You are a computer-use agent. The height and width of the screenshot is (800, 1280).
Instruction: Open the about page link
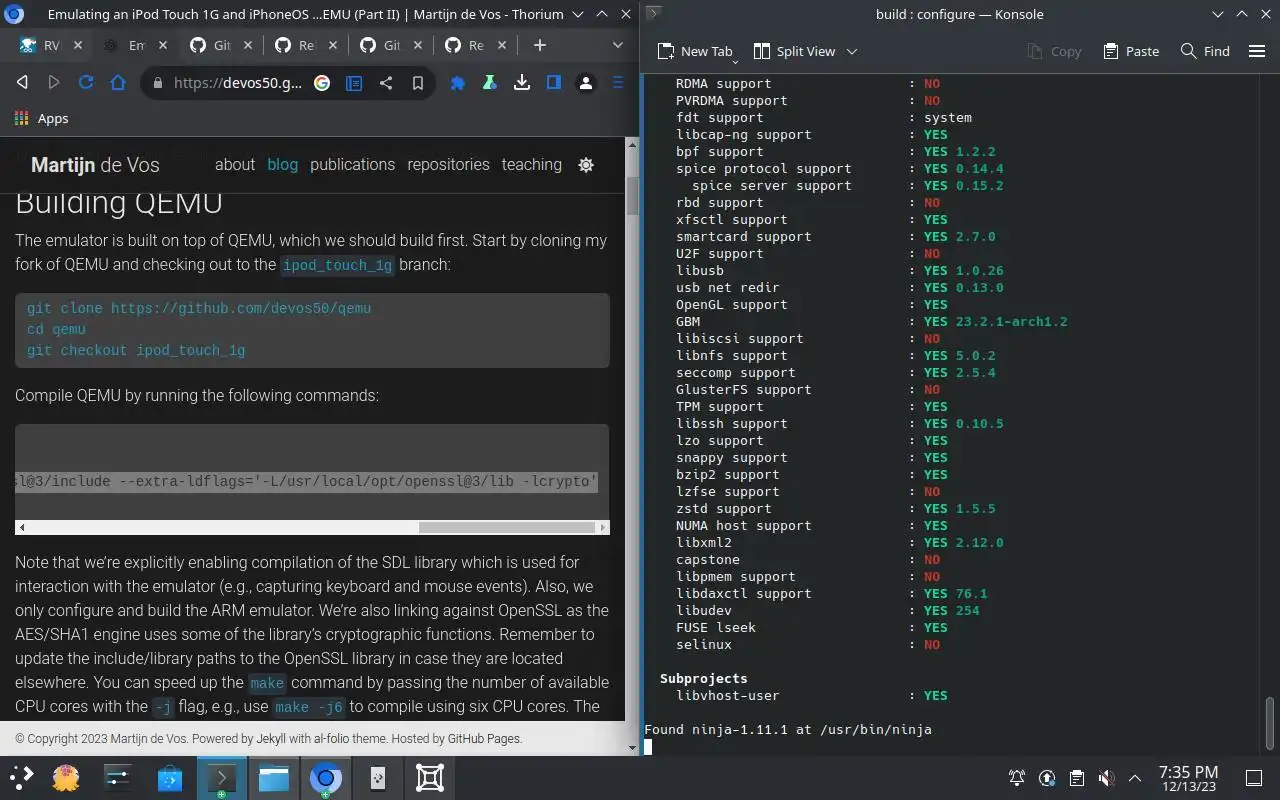[235, 164]
